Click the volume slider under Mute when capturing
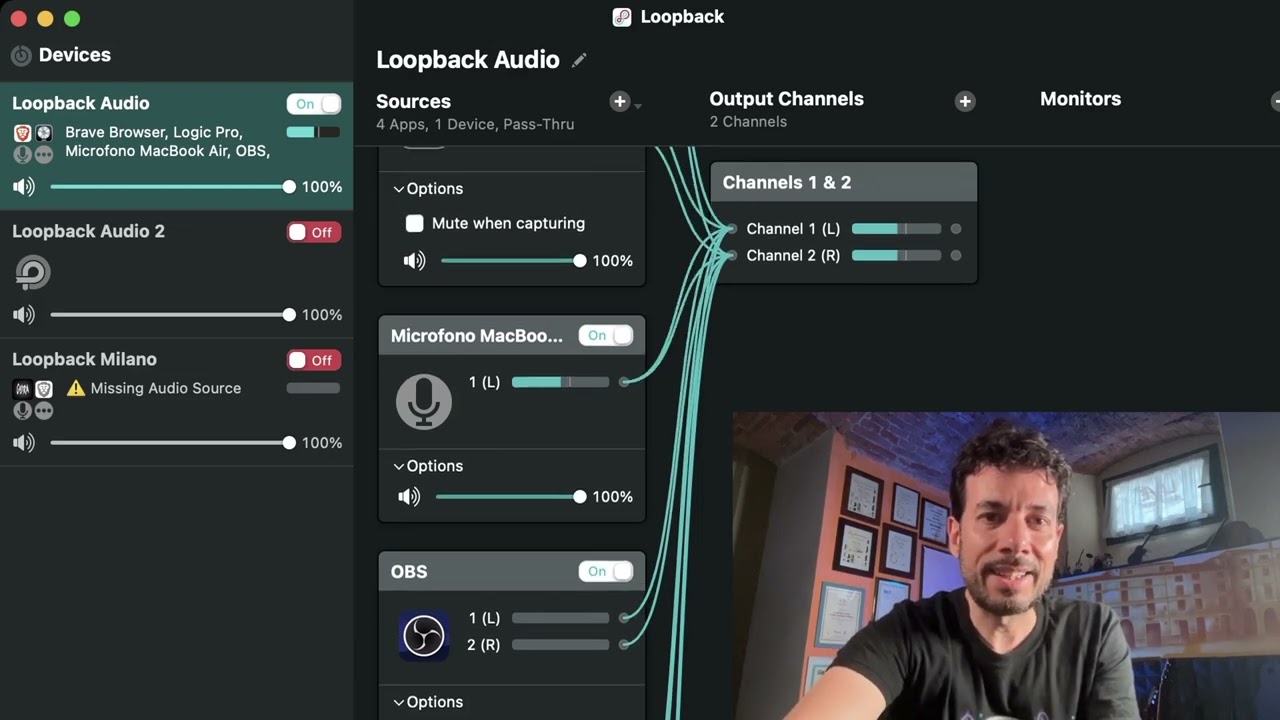This screenshot has height=720, width=1280. coord(512,261)
